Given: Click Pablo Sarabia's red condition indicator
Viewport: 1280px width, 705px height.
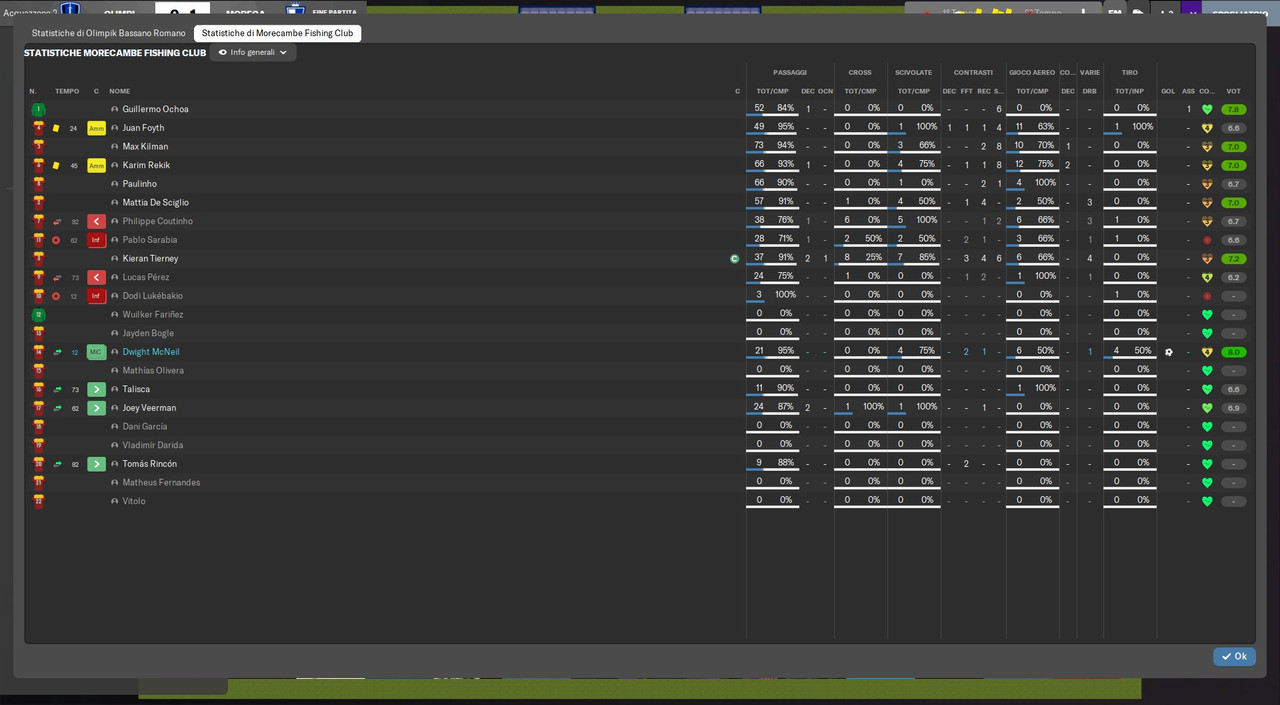Looking at the screenshot, I should pyautogui.click(x=1207, y=240).
